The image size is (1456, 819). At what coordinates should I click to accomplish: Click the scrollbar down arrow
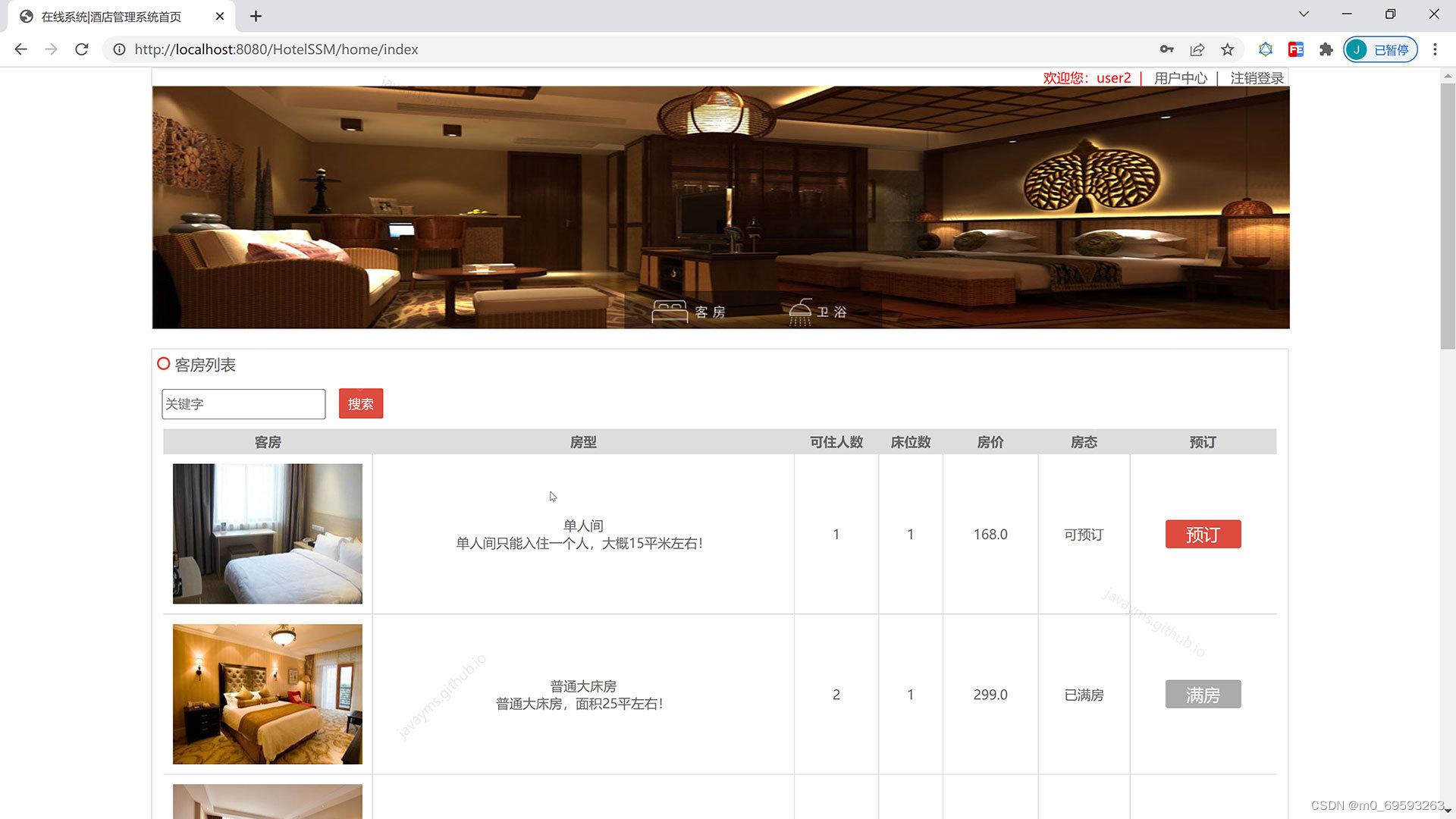1448,811
